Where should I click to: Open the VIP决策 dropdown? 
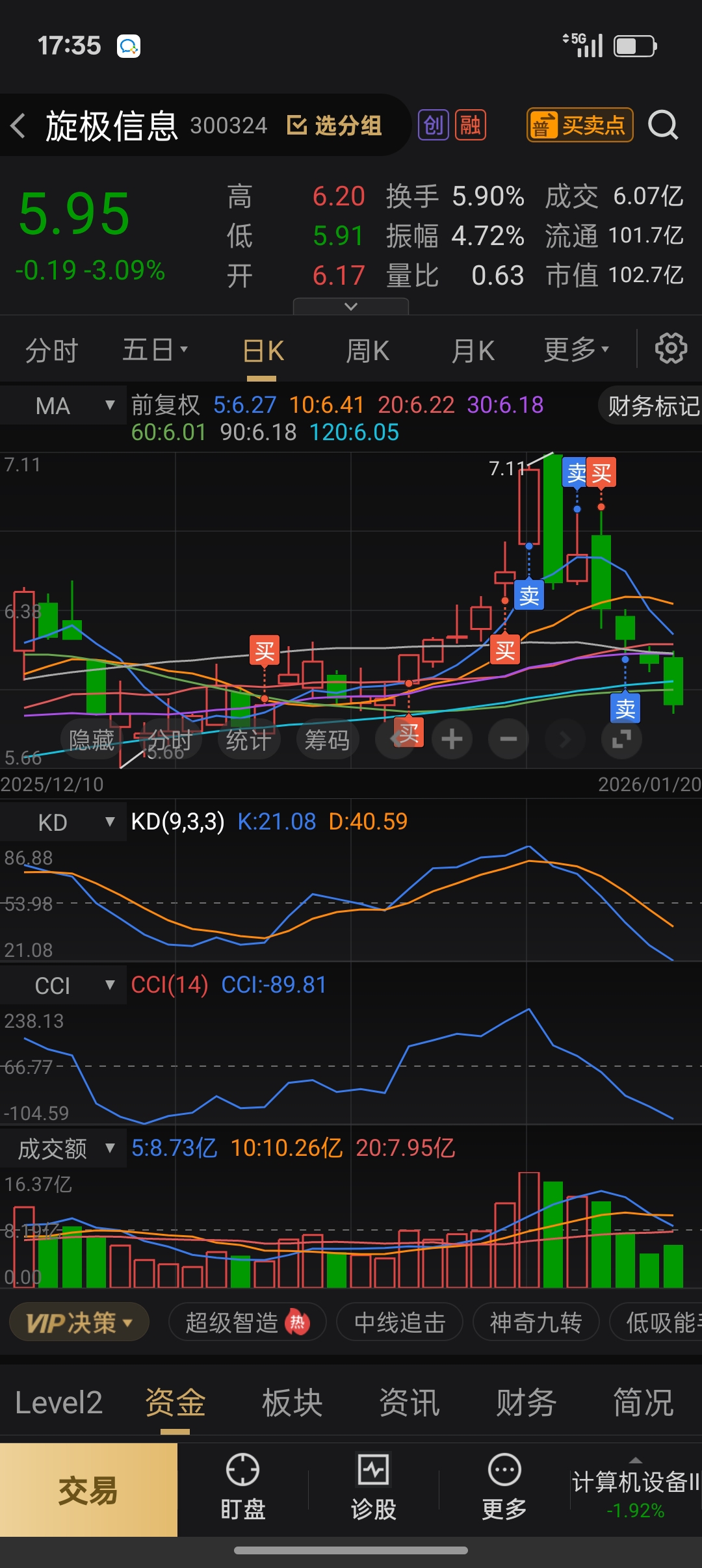click(79, 1322)
